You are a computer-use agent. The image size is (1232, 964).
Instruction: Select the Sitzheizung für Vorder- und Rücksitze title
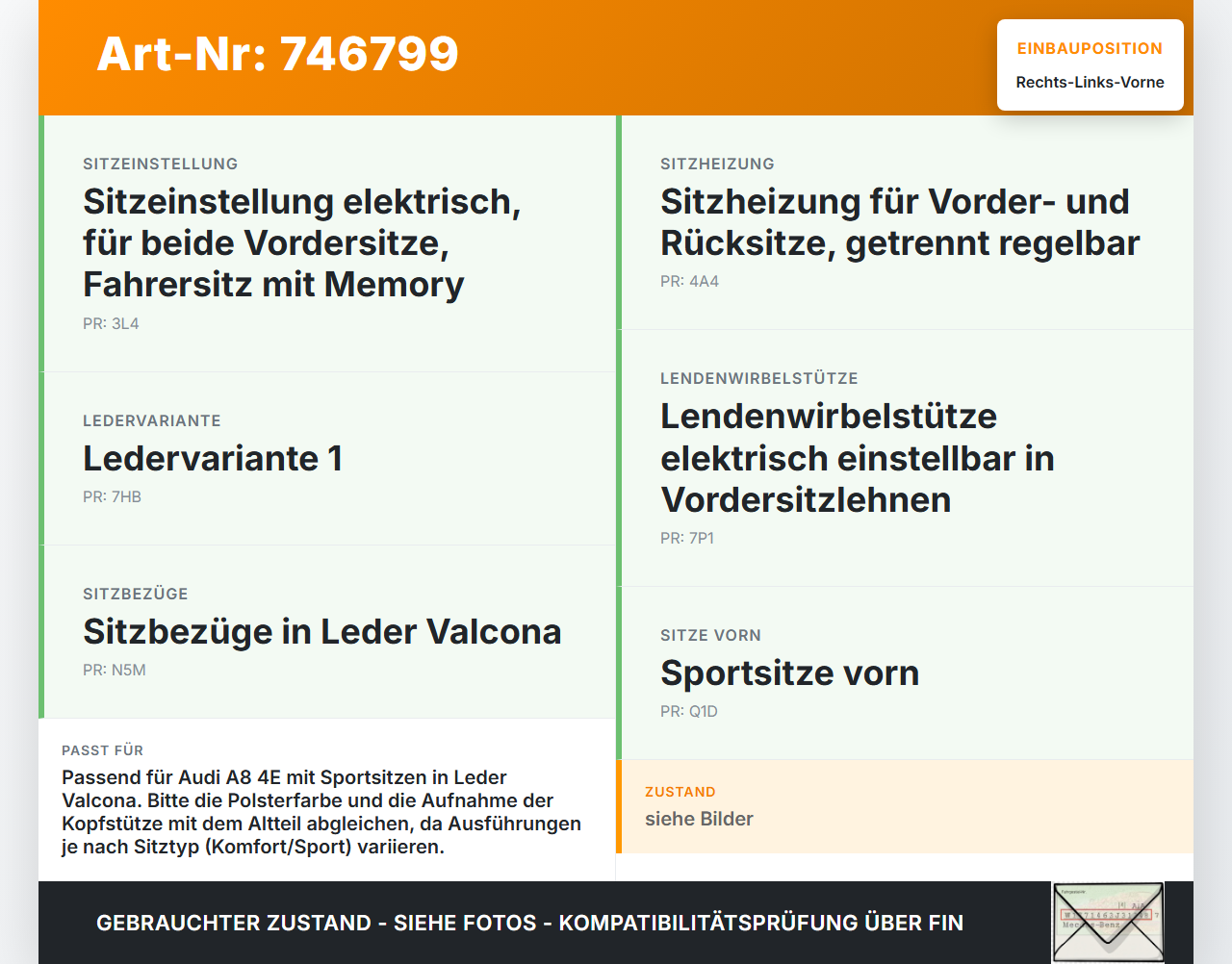(x=900, y=222)
